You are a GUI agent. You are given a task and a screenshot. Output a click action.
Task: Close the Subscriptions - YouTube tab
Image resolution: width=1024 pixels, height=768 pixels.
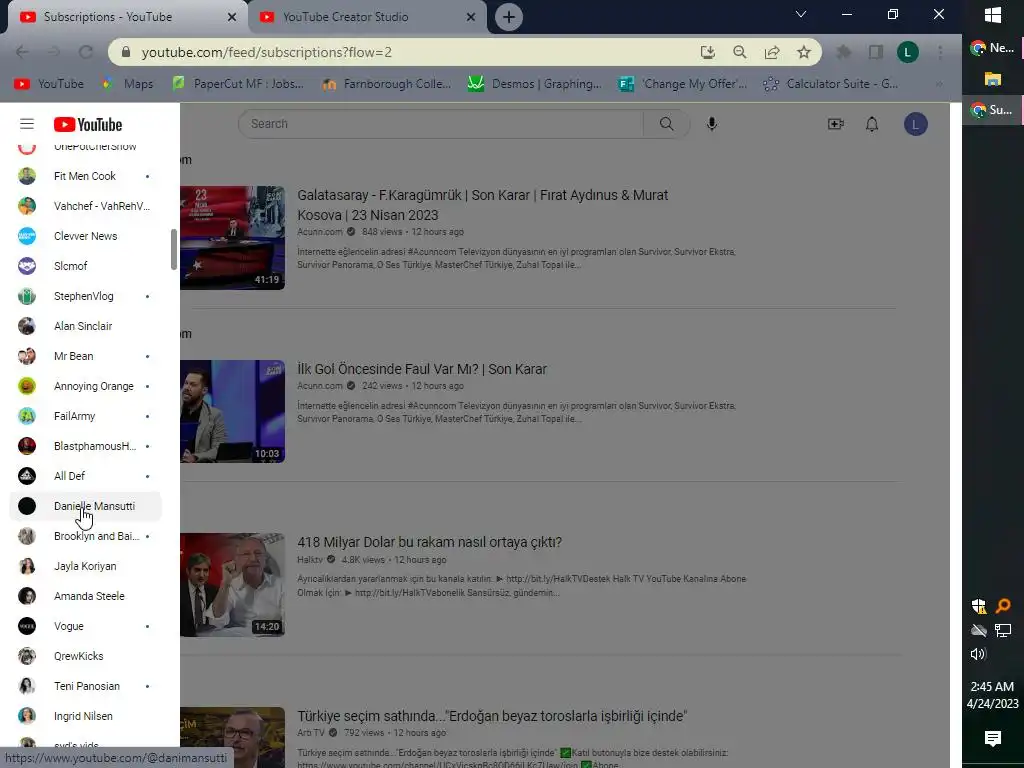[x=232, y=17]
